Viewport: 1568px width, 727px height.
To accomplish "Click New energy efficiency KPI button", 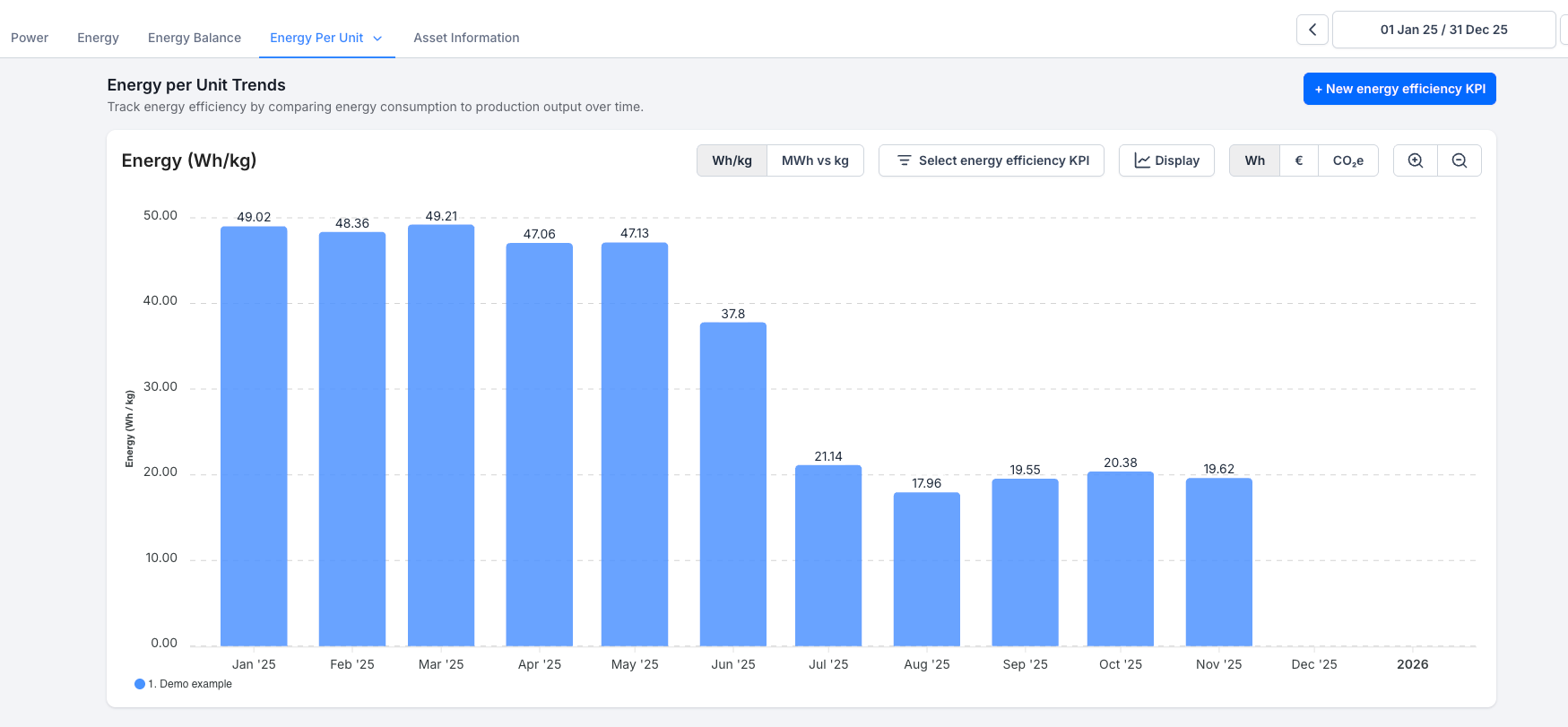I will coord(1399,89).
